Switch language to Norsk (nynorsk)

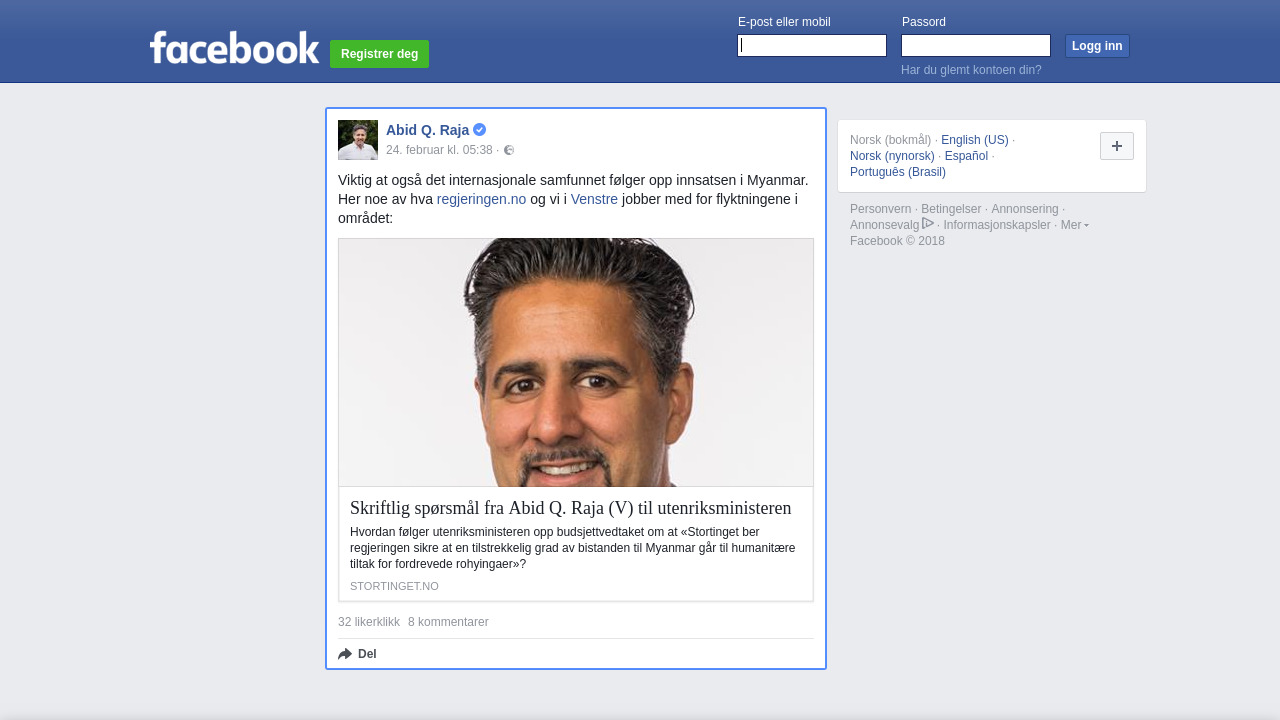pyautogui.click(x=892, y=156)
